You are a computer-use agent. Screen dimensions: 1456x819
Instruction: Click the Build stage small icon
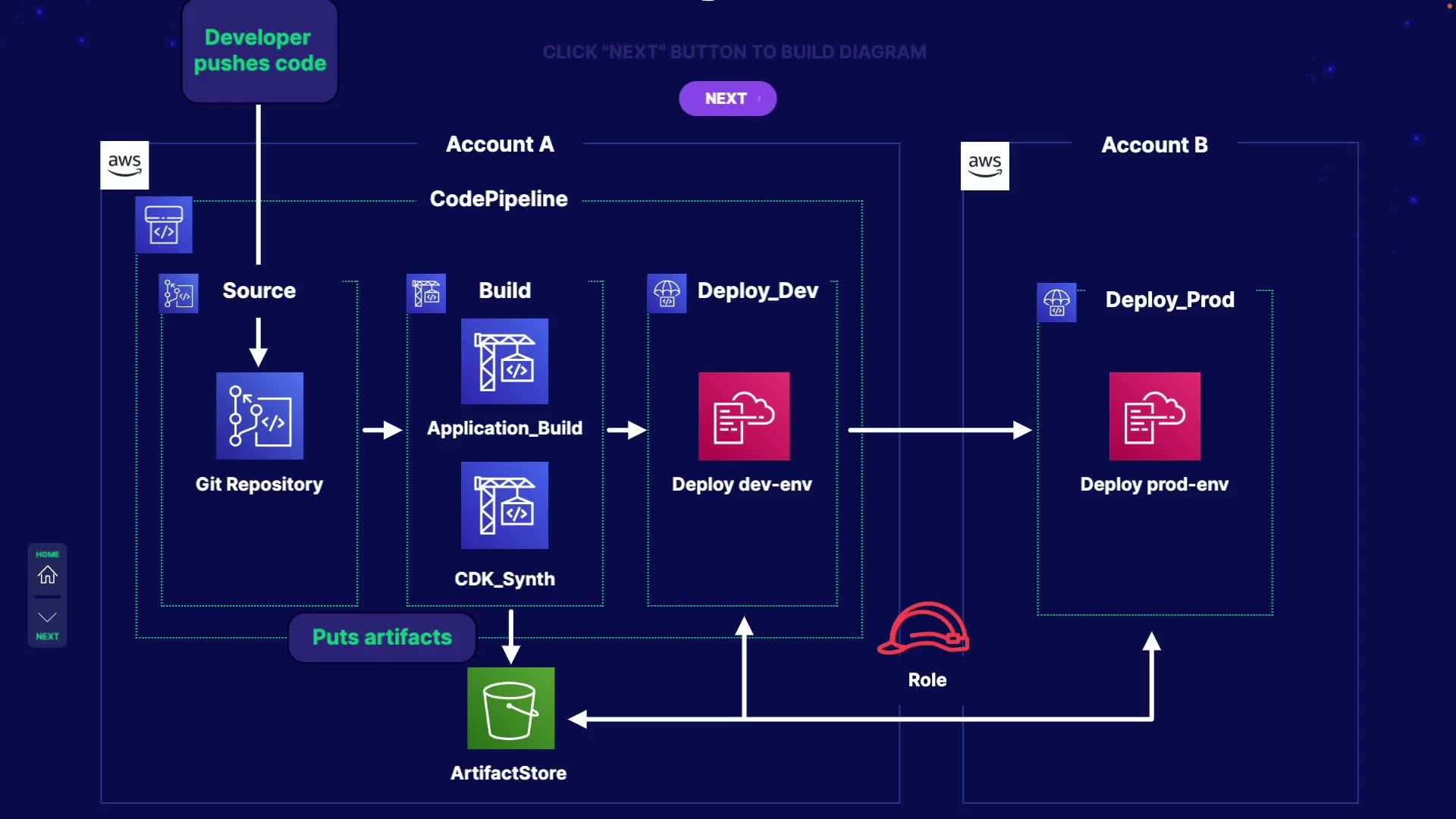[x=426, y=293]
